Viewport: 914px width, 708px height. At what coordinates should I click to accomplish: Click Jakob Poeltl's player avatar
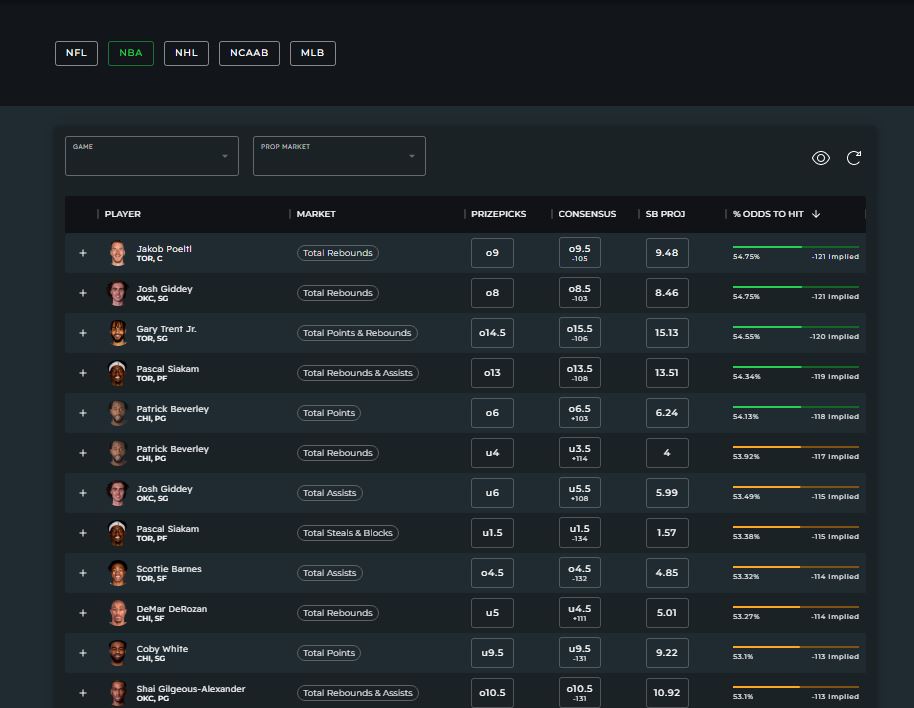click(x=118, y=253)
